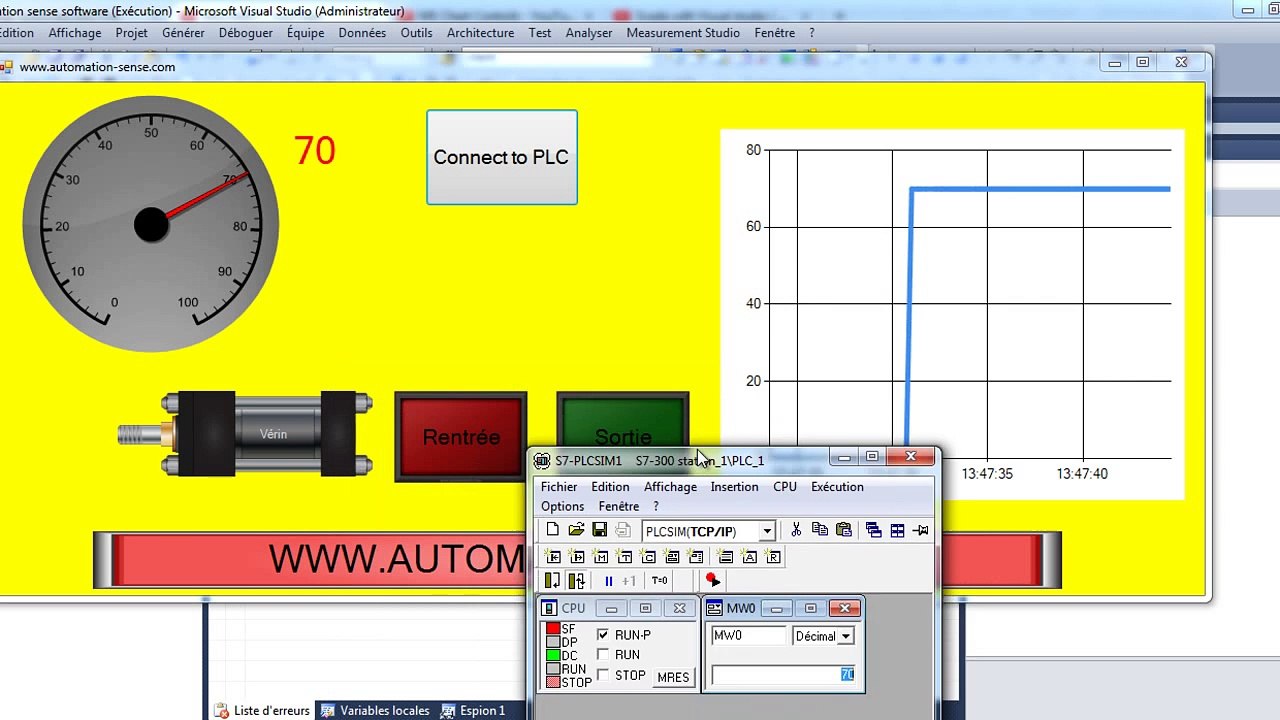
Task: Open the Exécution menu in S7-PLCSIM
Action: pyautogui.click(x=837, y=487)
